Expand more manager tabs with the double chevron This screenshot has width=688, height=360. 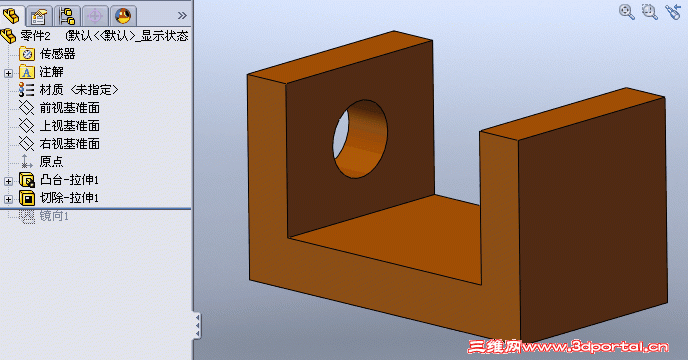(x=182, y=16)
